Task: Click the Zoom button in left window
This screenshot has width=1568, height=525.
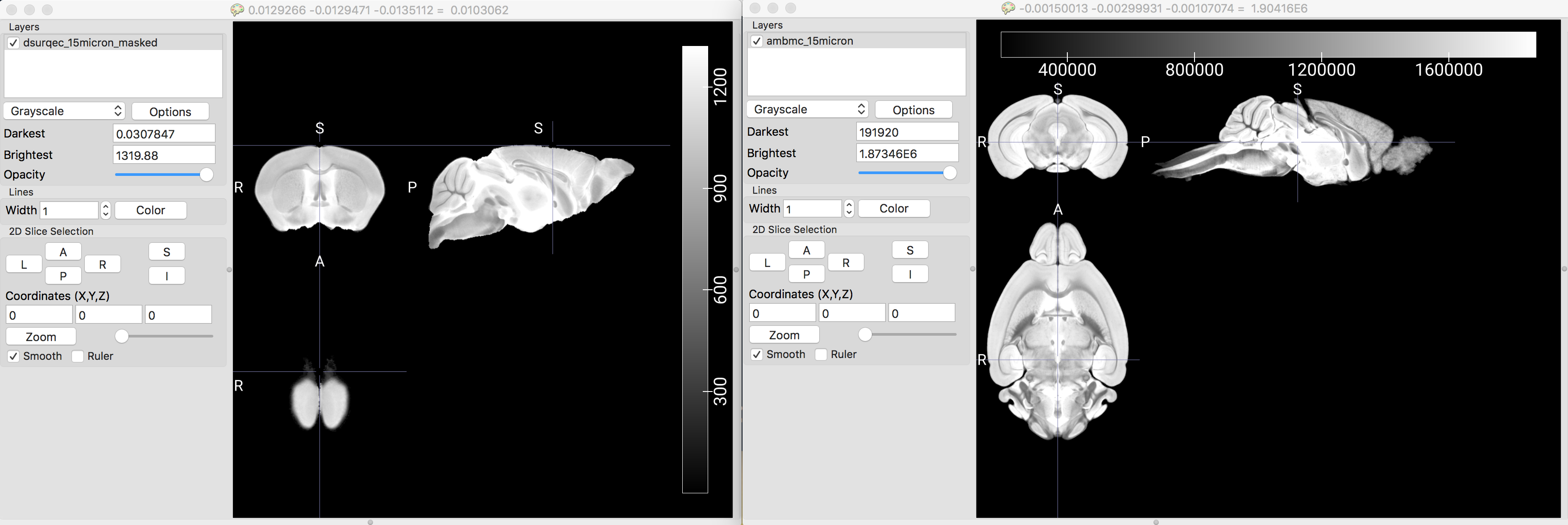Action: coord(41,337)
